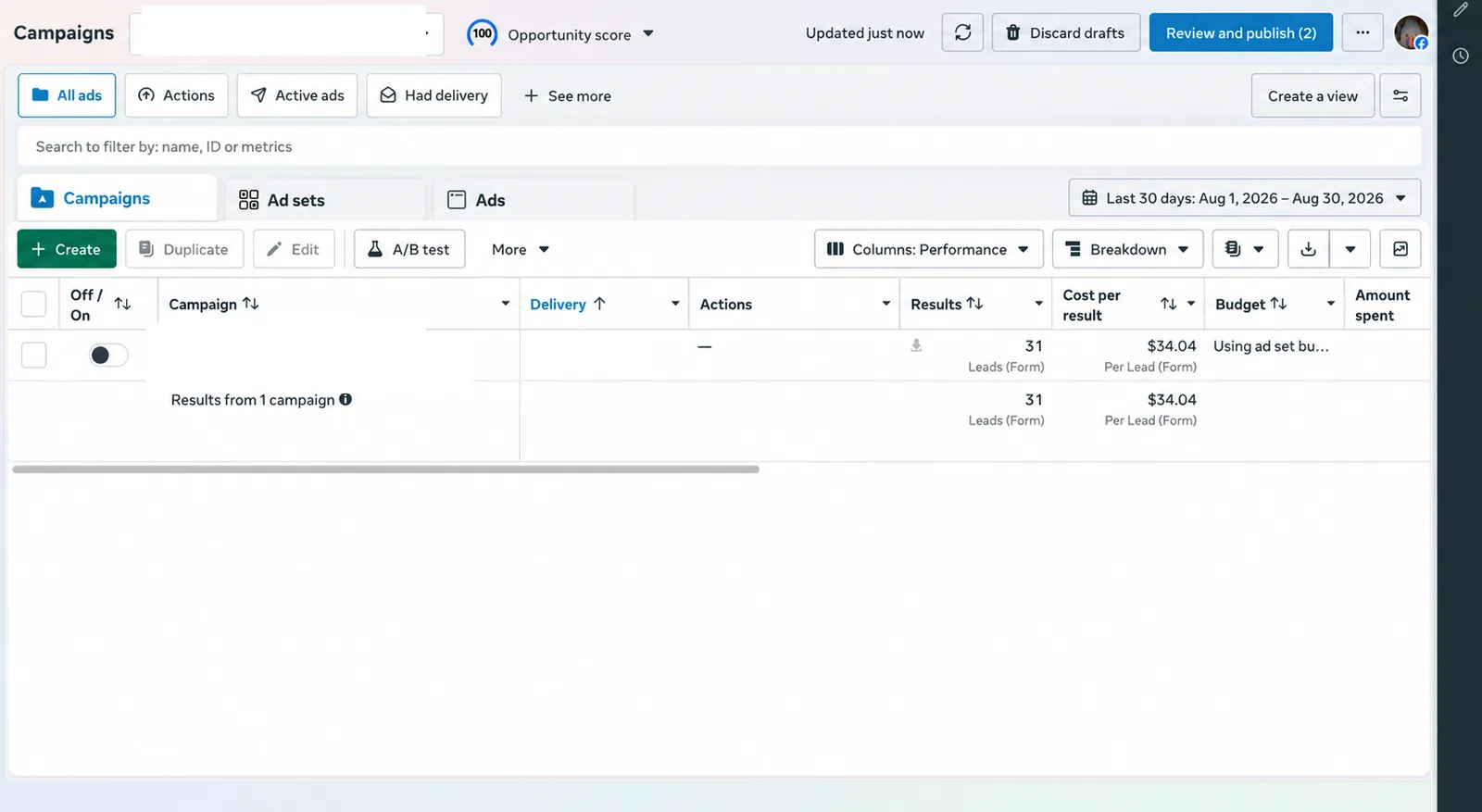Click the Create a view button
This screenshot has width=1482, height=812.
pos(1312,95)
